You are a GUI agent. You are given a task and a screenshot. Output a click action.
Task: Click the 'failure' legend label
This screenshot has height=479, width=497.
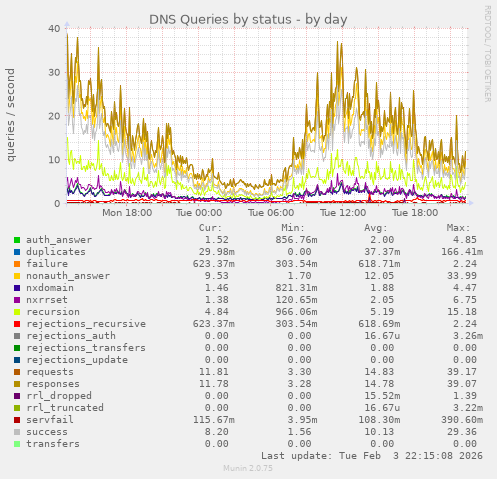tap(47, 264)
